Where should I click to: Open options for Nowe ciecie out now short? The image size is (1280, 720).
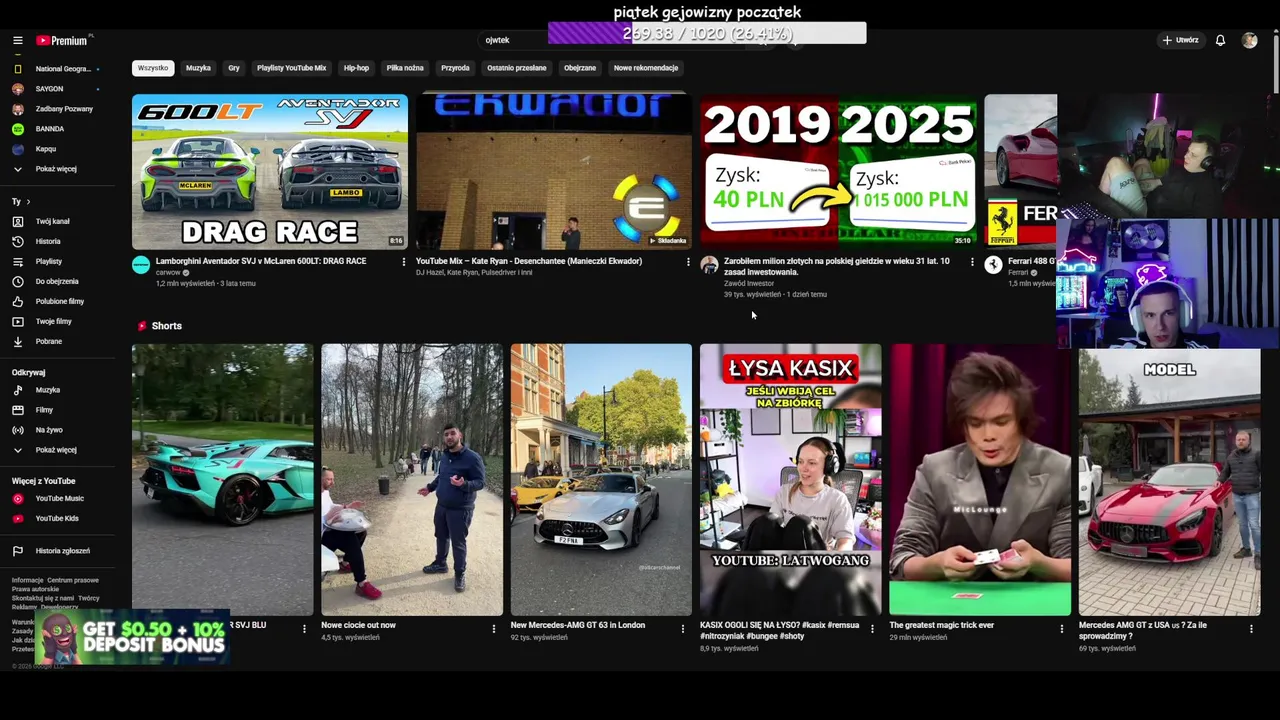(494, 629)
